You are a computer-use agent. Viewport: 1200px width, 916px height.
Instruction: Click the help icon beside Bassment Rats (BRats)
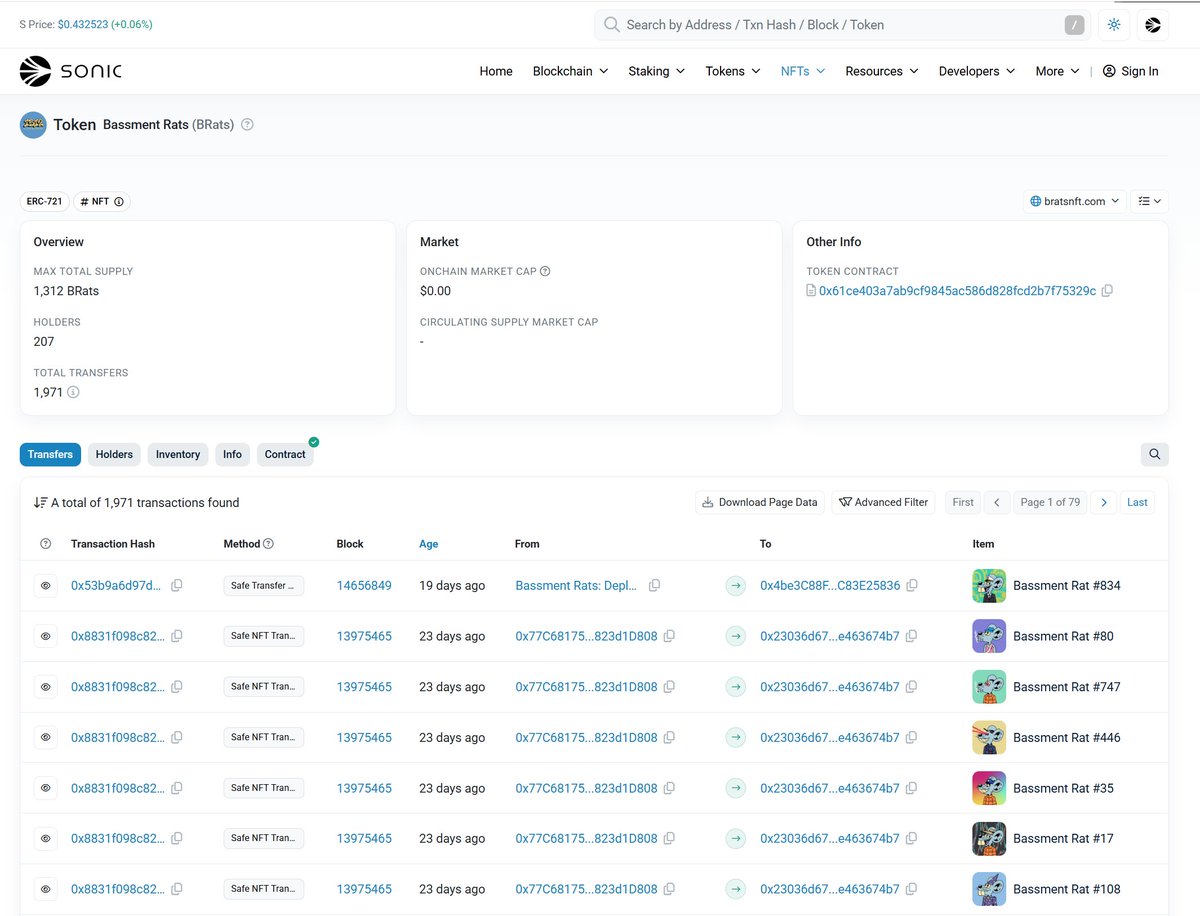tap(247, 125)
